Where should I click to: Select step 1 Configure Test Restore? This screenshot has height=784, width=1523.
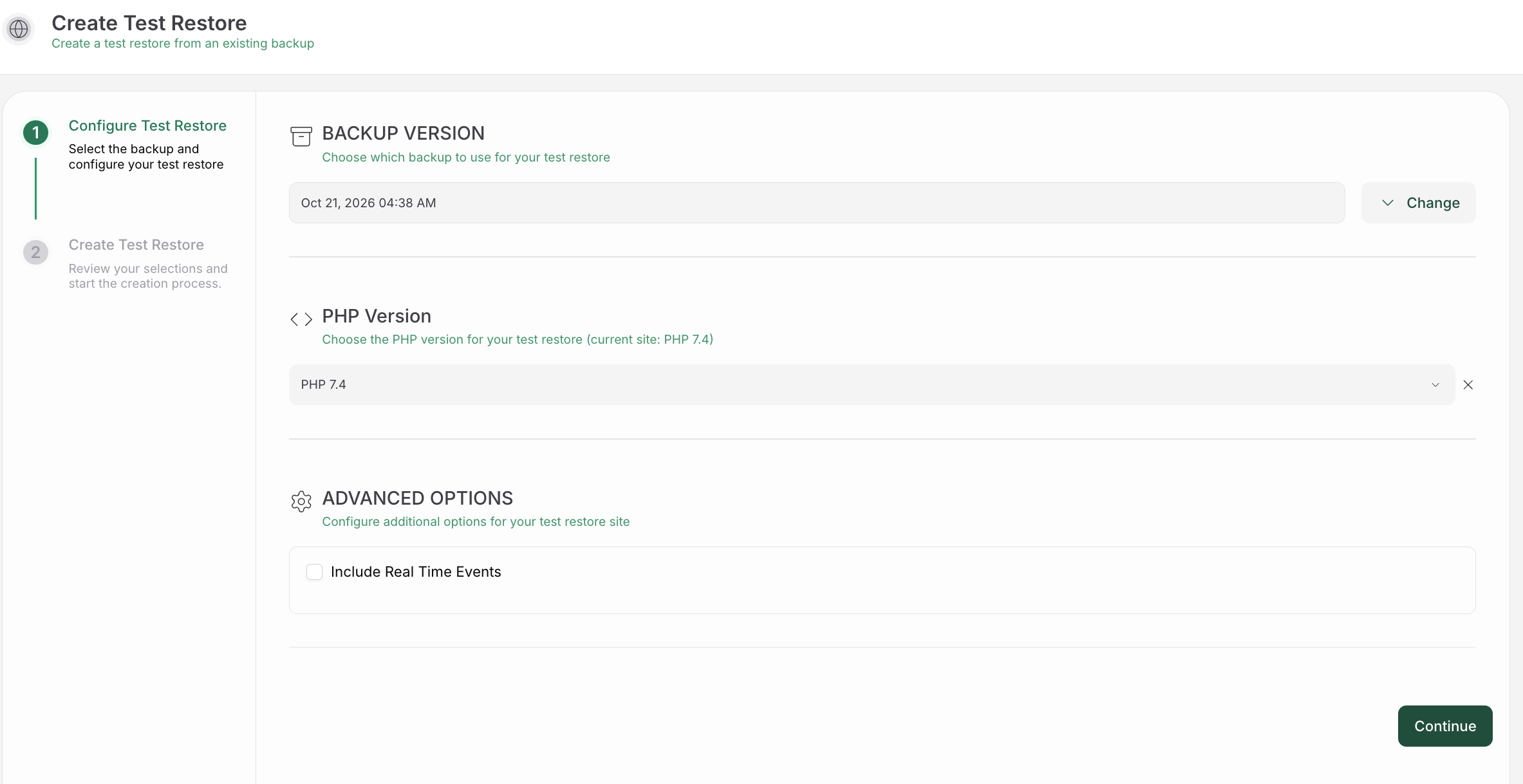[147, 126]
